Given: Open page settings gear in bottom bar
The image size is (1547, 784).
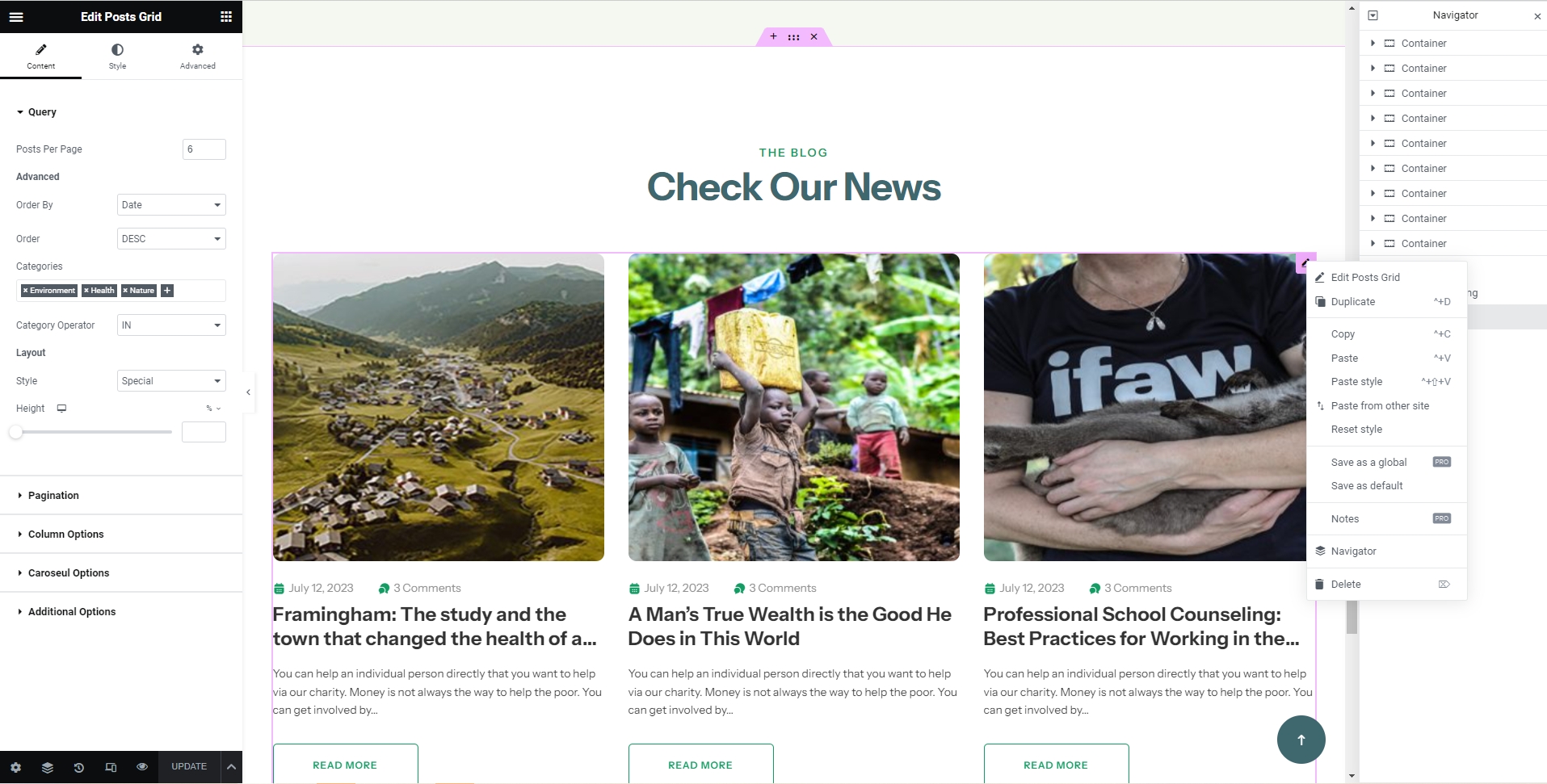Looking at the screenshot, I should pos(15,767).
